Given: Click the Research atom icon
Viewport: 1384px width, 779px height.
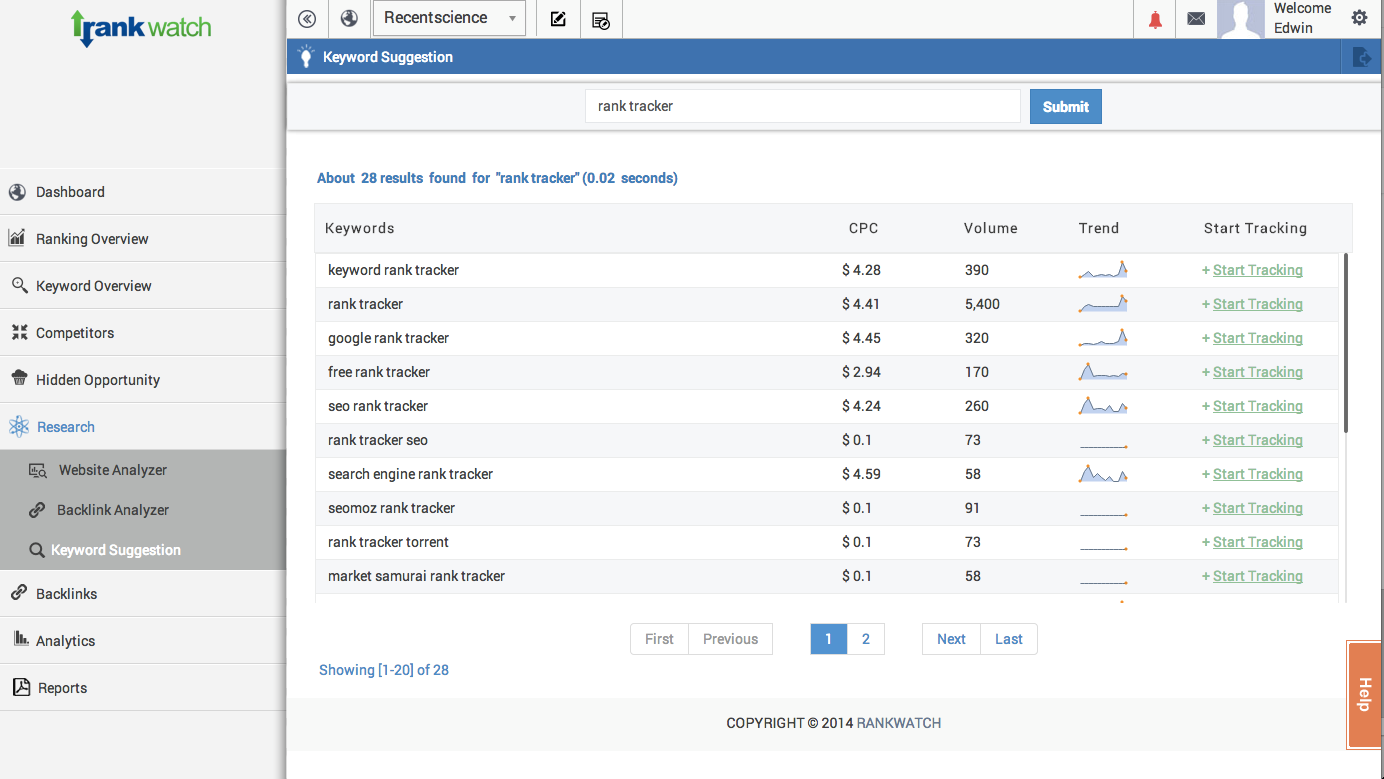Looking at the screenshot, I should pyautogui.click(x=19, y=427).
